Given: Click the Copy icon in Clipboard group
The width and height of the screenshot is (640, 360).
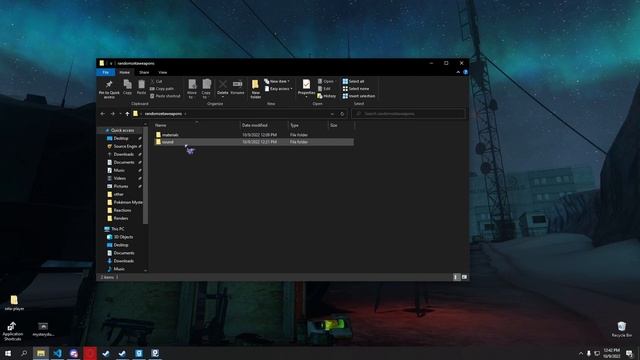Looking at the screenshot, I should pyautogui.click(x=127, y=84).
